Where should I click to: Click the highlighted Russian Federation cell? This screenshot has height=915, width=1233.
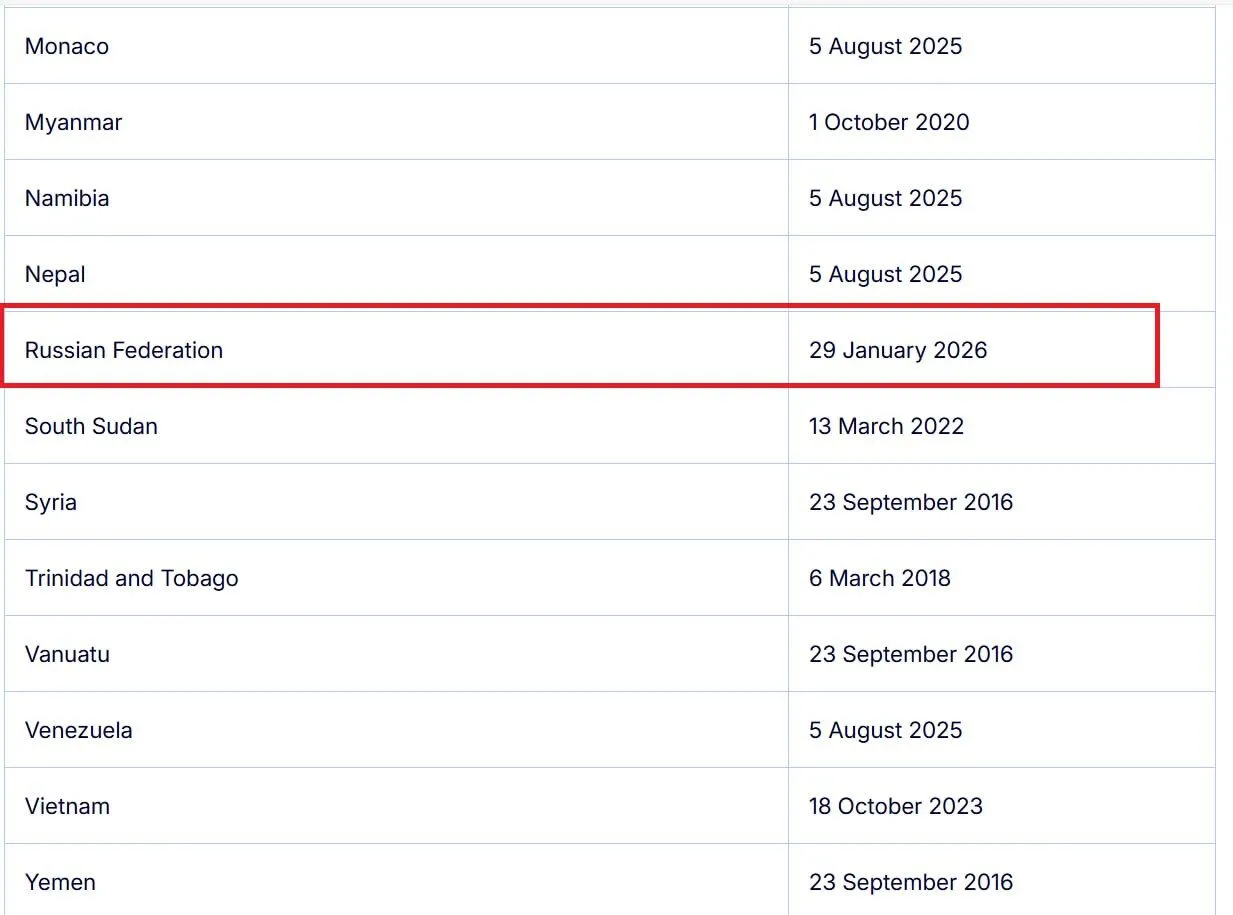coord(124,350)
